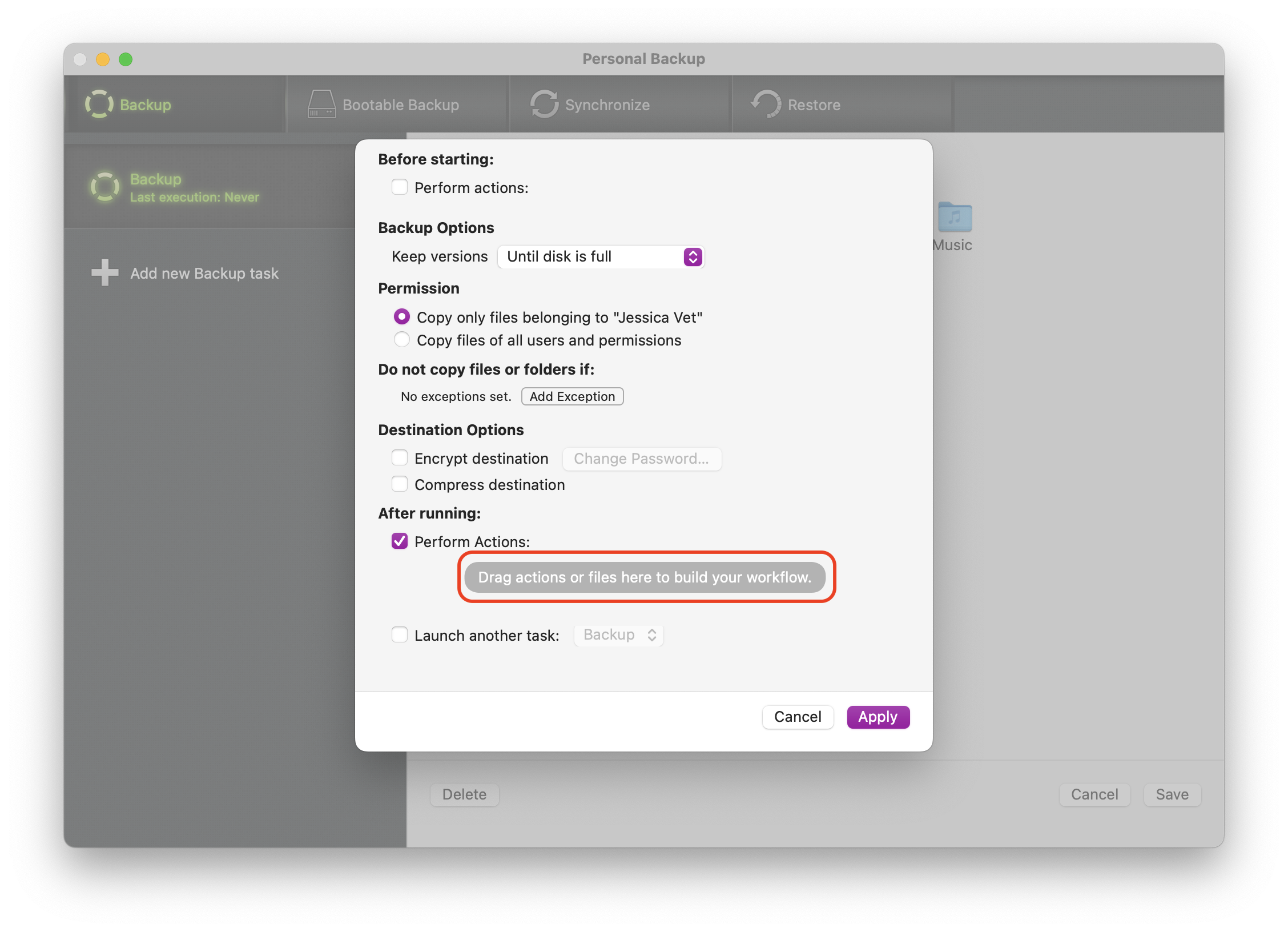Select Copy only files belonging to Jessica Vet
The width and height of the screenshot is (1288, 932).
click(x=402, y=316)
